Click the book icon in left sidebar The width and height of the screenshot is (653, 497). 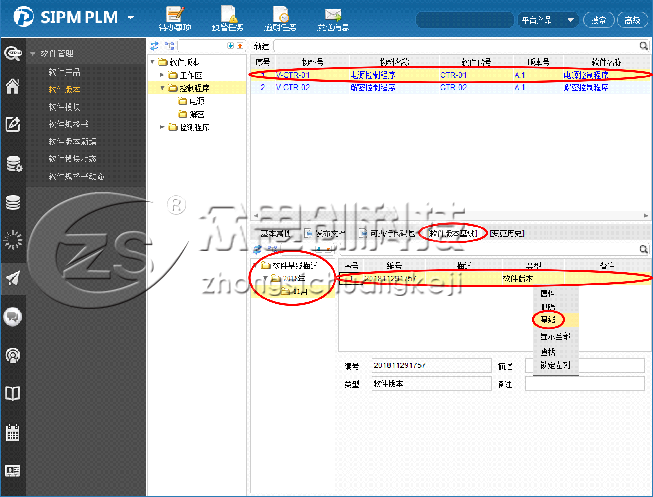point(13,394)
